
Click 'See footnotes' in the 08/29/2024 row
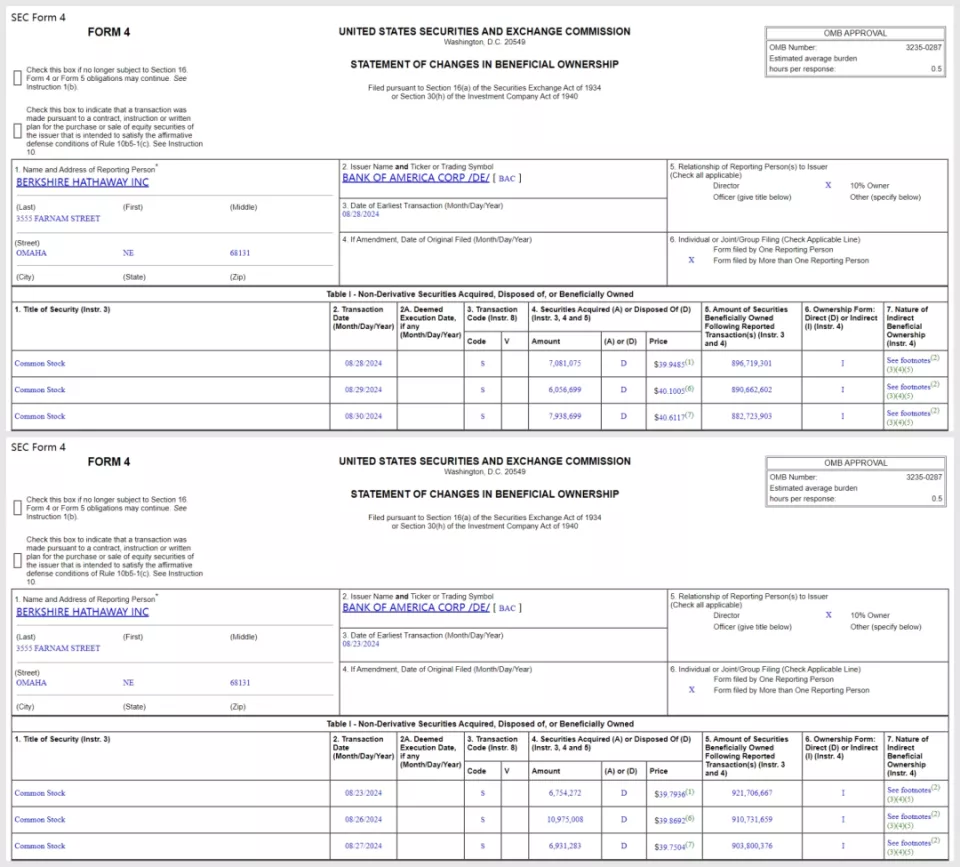tap(908, 387)
